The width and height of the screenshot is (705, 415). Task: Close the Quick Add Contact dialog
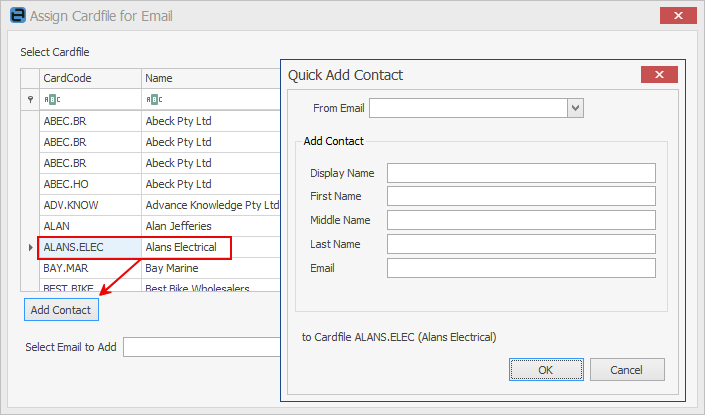pyautogui.click(x=658, y=75)
